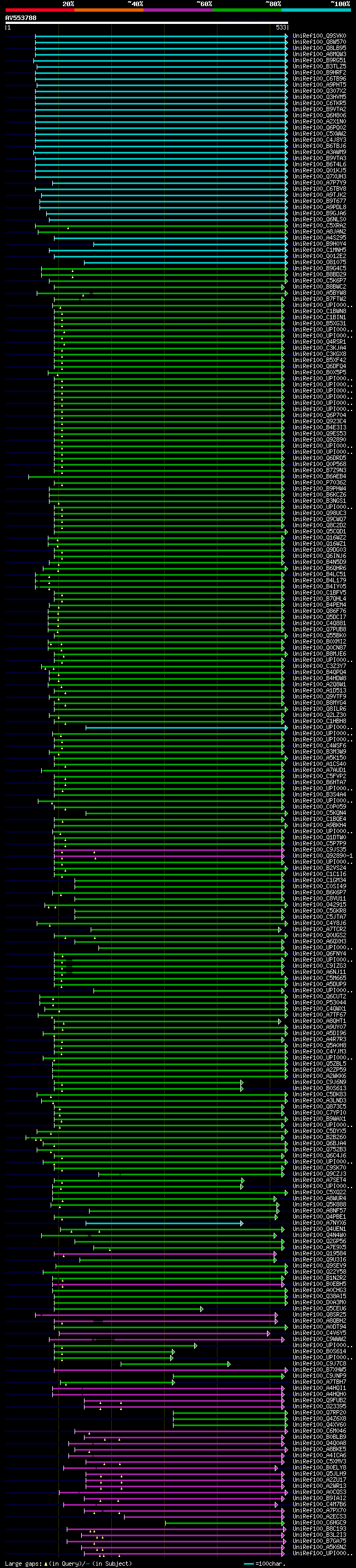Select hit label UniRef100_B6TBJ6

[x=319, y=146]
